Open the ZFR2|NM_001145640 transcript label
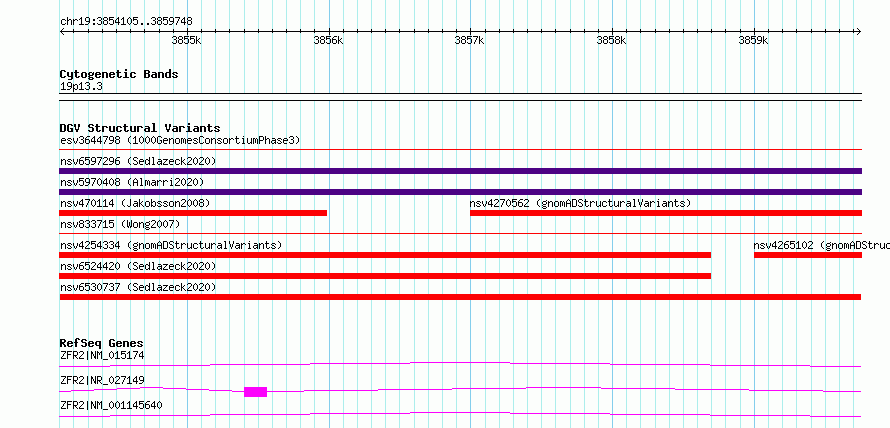 111,405
